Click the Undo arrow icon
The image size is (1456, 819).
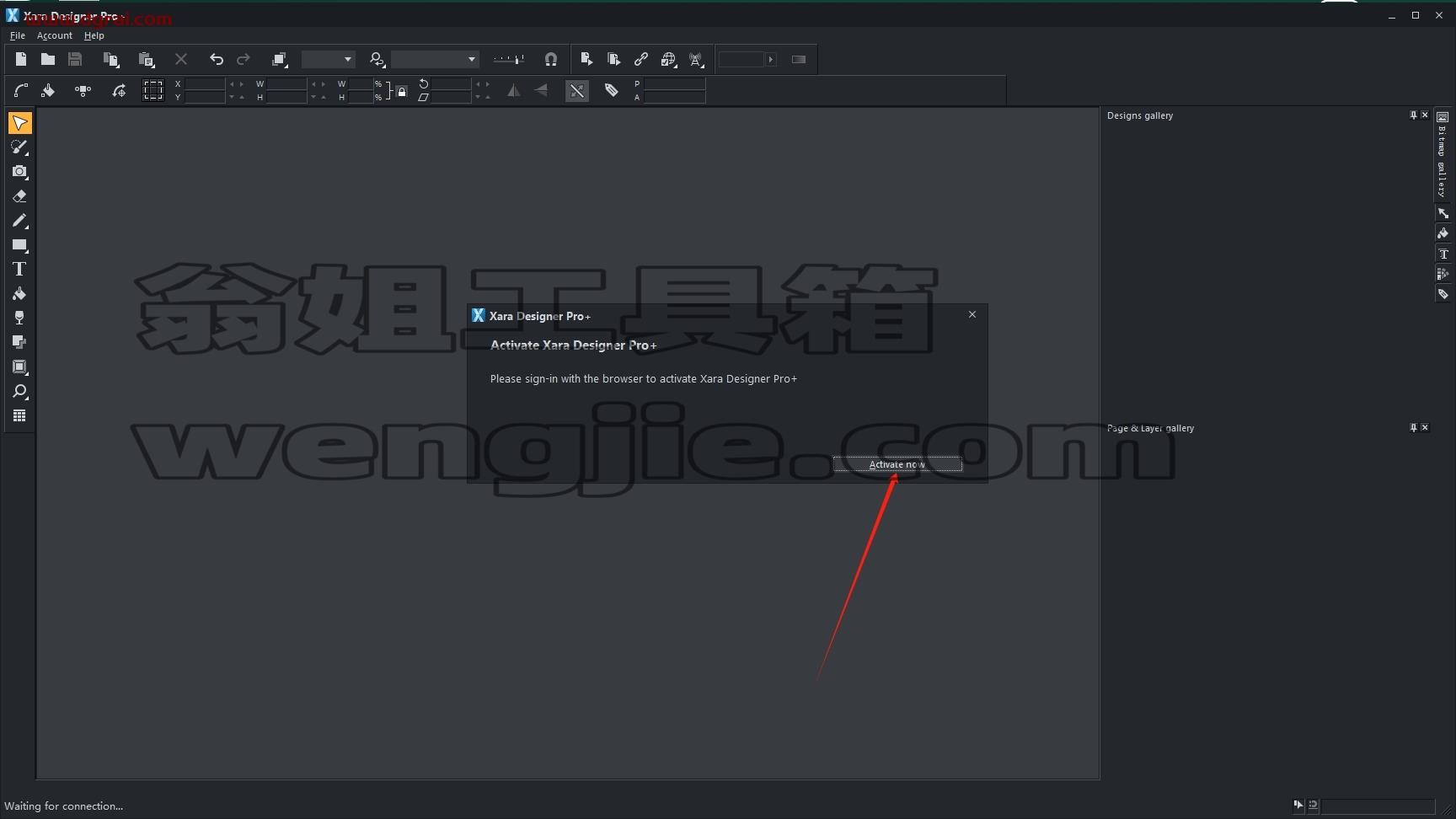click(x=217, y=59)
